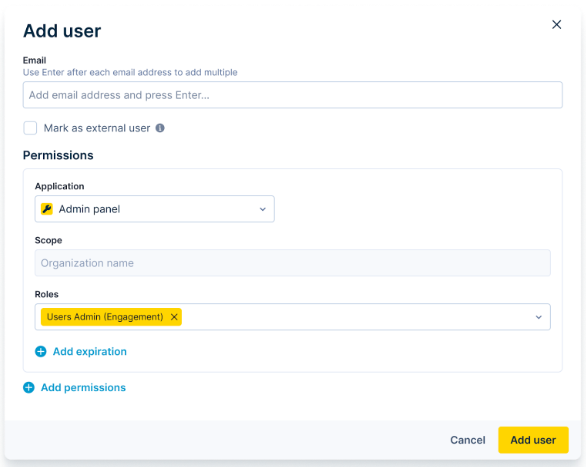Click the Add expiration link
The image size is (586, 467).
[x=90, y=352]
